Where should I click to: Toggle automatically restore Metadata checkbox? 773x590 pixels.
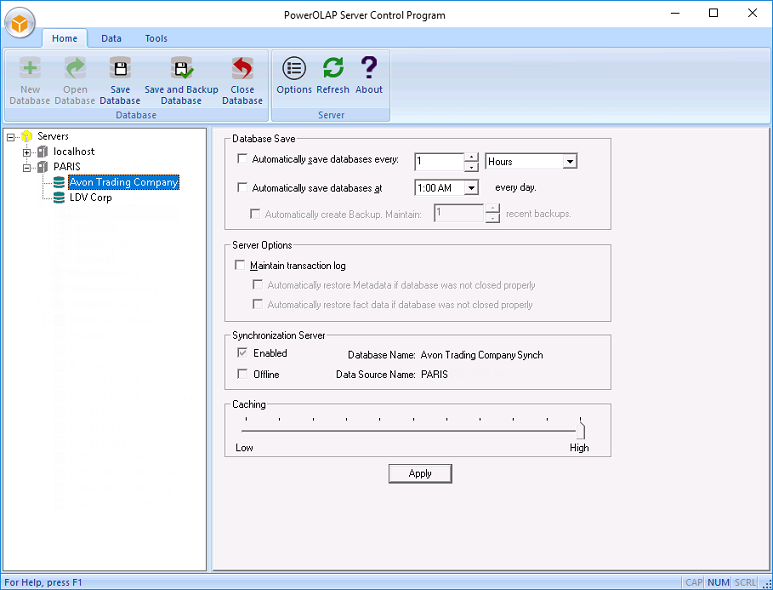(x=257, y=284)
